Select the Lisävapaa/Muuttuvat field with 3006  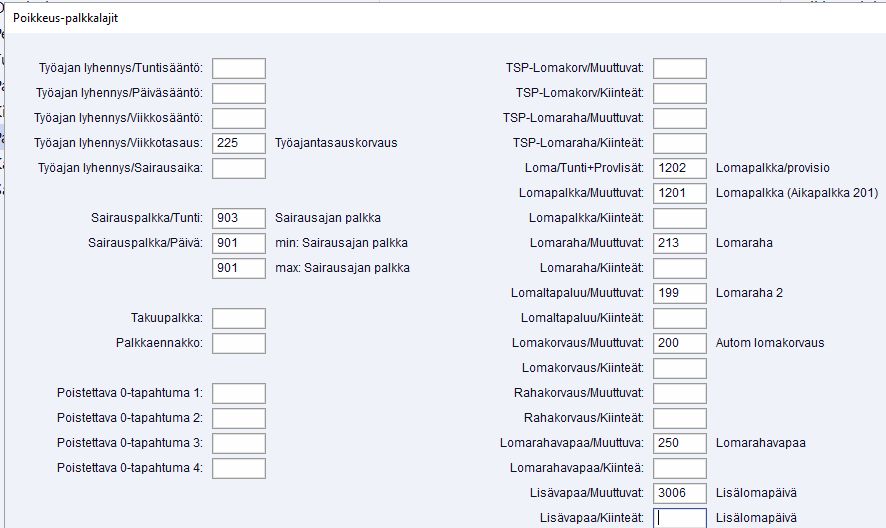pos(680,493)
